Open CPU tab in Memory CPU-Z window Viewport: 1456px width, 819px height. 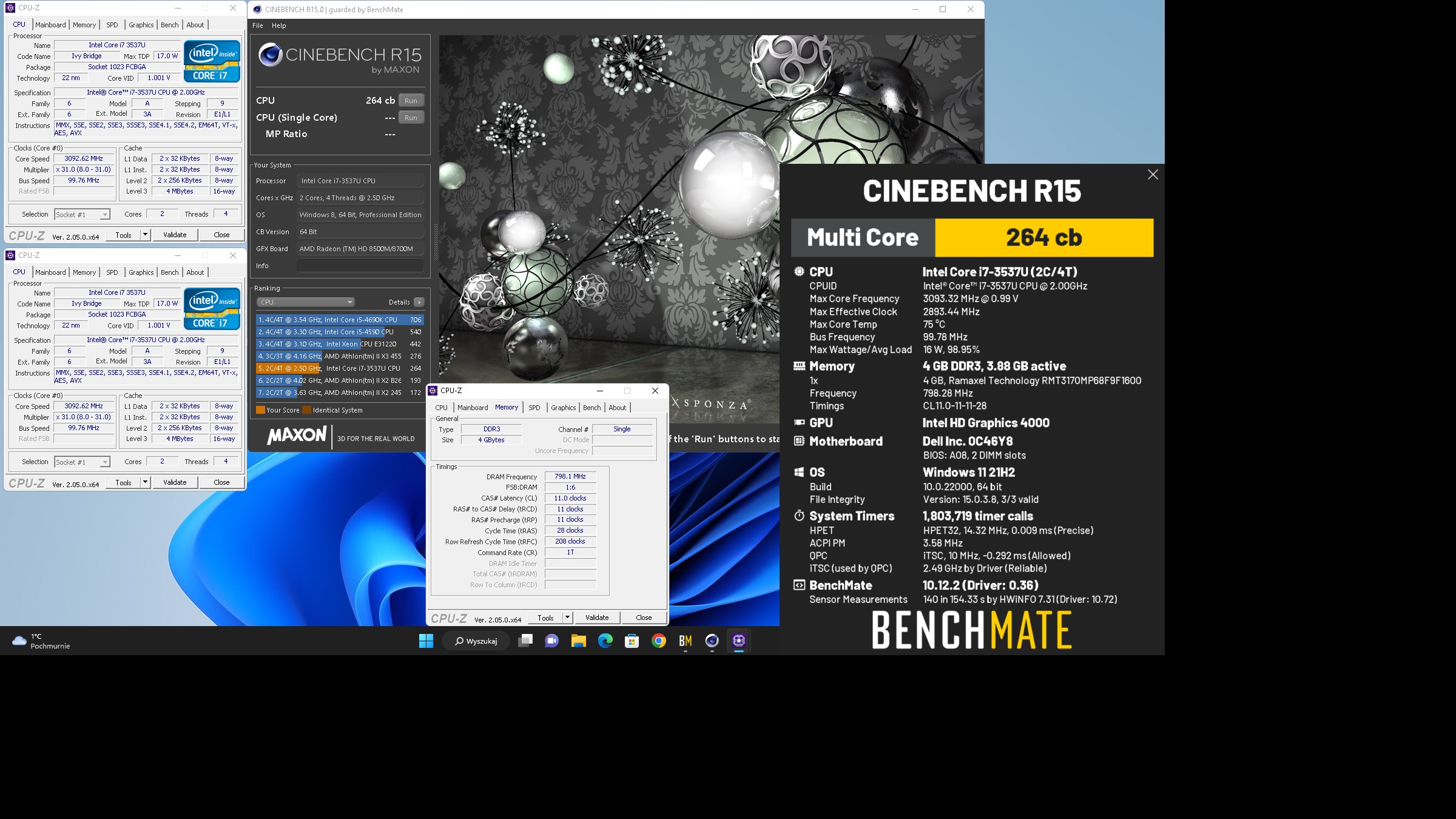442,408
